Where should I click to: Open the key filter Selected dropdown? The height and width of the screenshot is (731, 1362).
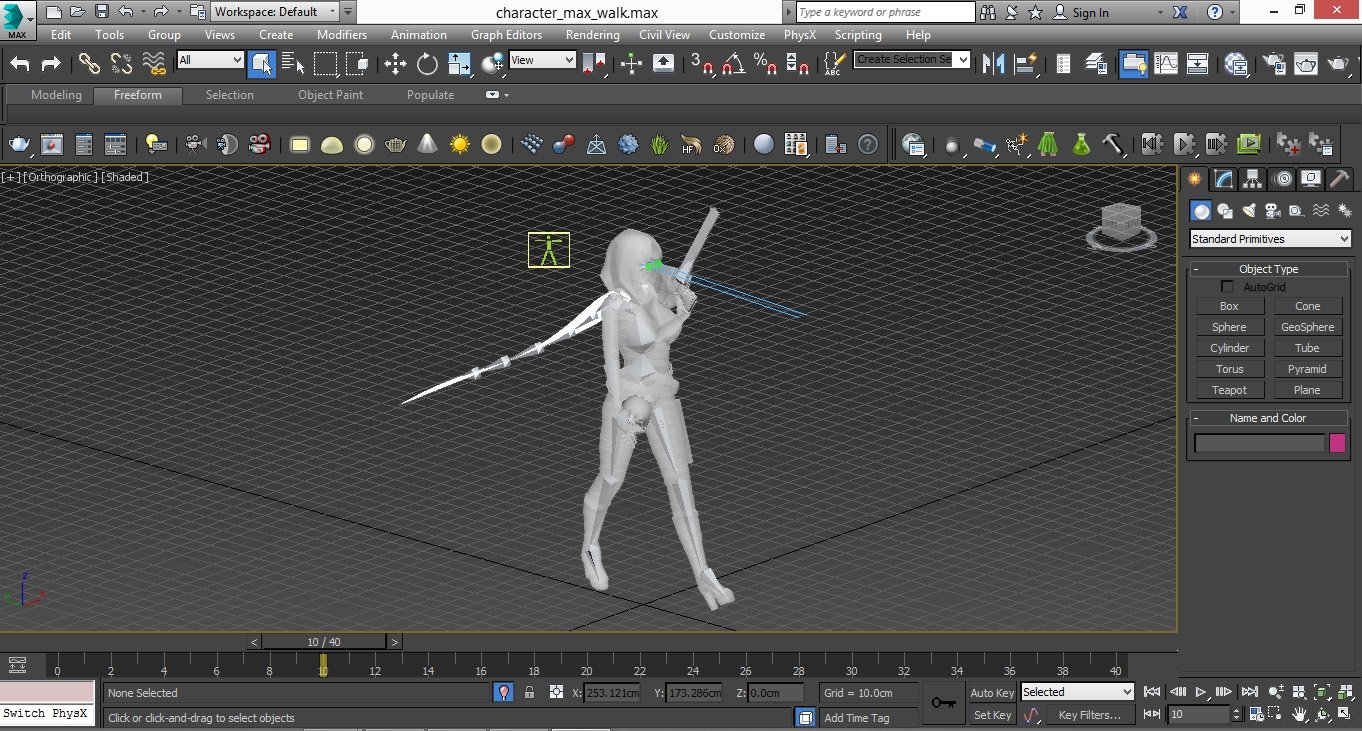pos(1077,692)
